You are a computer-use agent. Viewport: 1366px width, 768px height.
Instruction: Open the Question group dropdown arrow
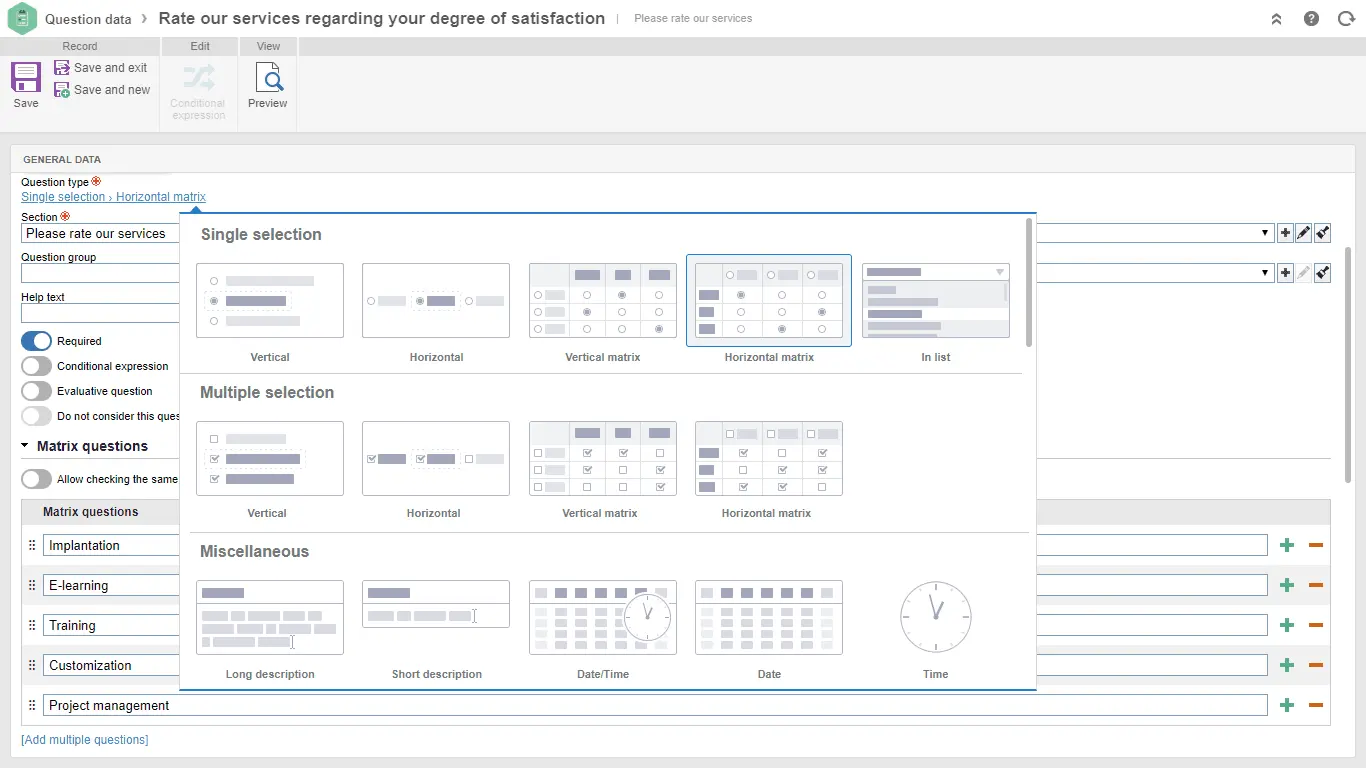(x=1266, y=273)
